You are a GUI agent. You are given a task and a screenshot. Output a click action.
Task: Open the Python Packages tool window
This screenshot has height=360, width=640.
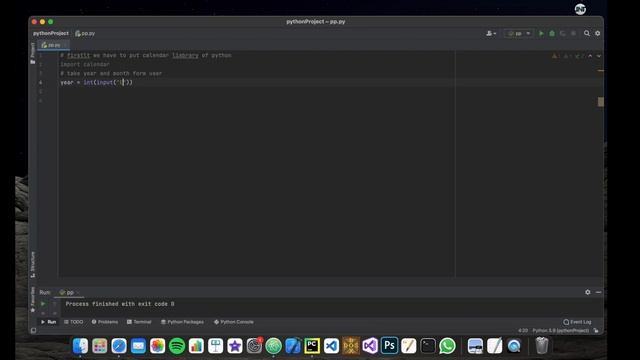click(182, 322)
